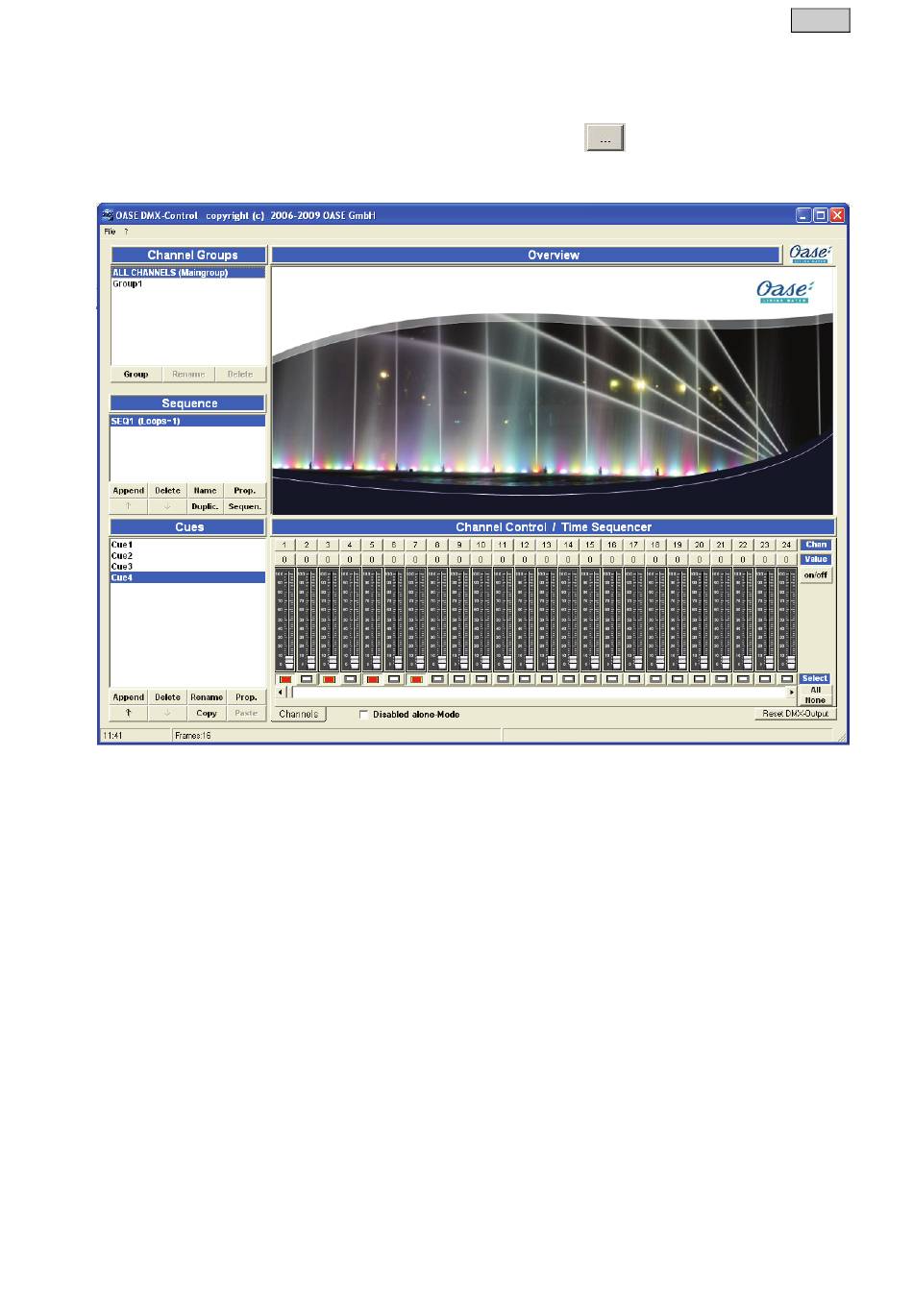
Task: Click the value field under channel 1
Action: 284,559
